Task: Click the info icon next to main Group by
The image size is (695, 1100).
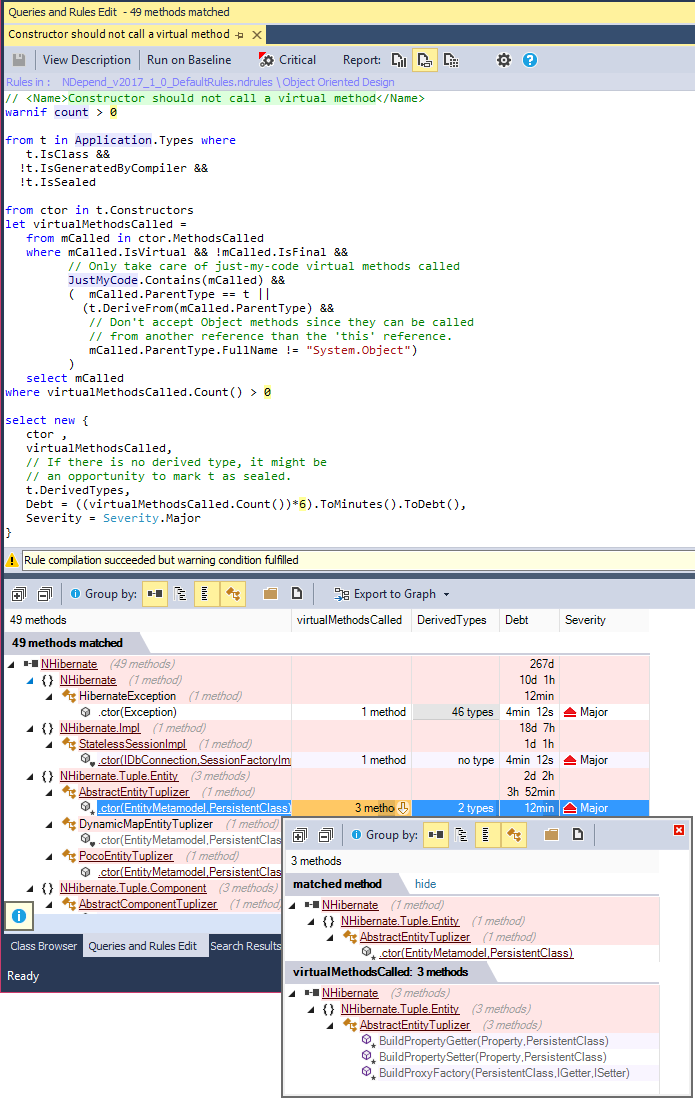Action: (x=76, y=594)
